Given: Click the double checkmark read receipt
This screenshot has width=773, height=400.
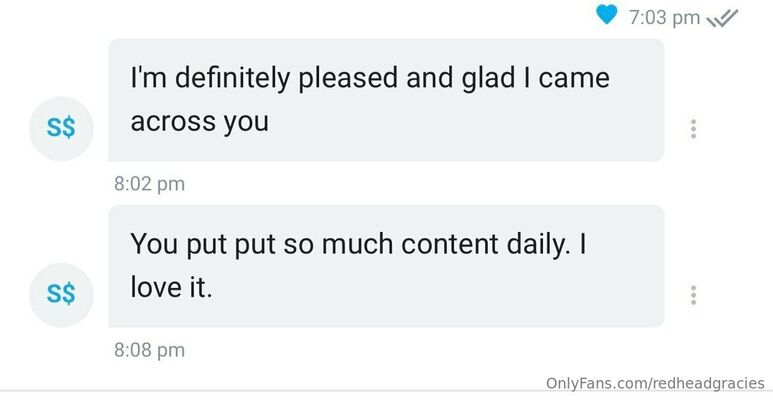Looking at the screenshot, I should [722, 19].
